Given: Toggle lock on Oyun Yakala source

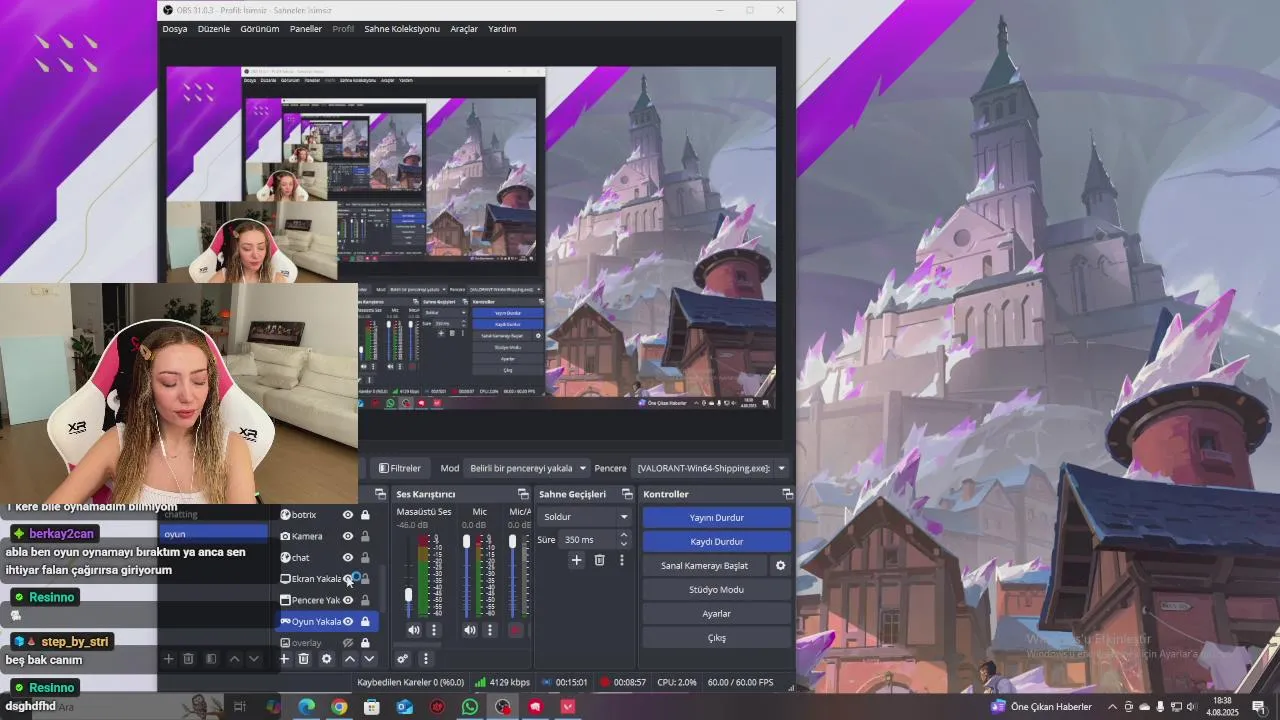Looking at the screenshot, I should 365,621.
